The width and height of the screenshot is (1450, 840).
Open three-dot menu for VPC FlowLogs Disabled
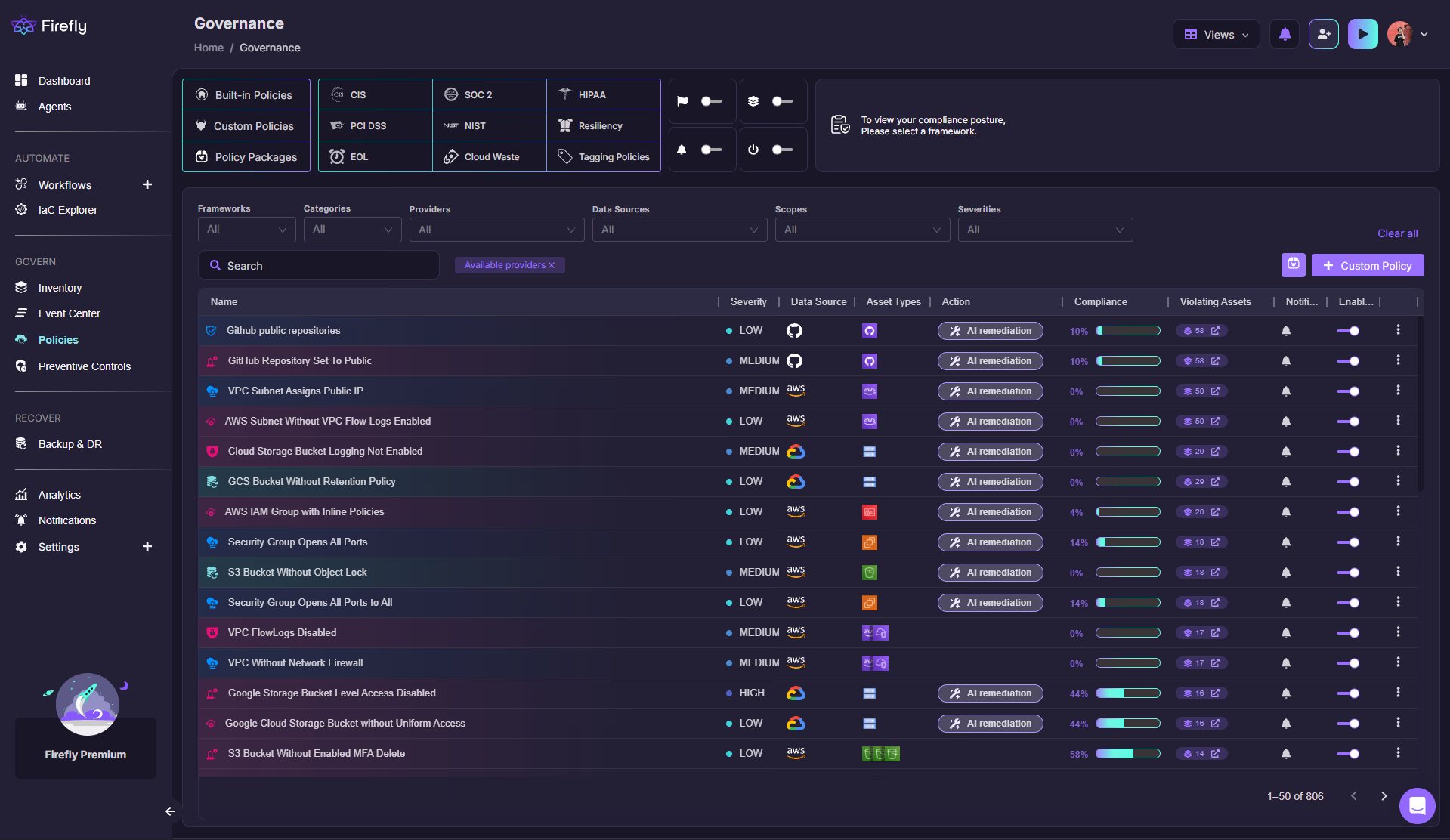(x=1398, y=632)
